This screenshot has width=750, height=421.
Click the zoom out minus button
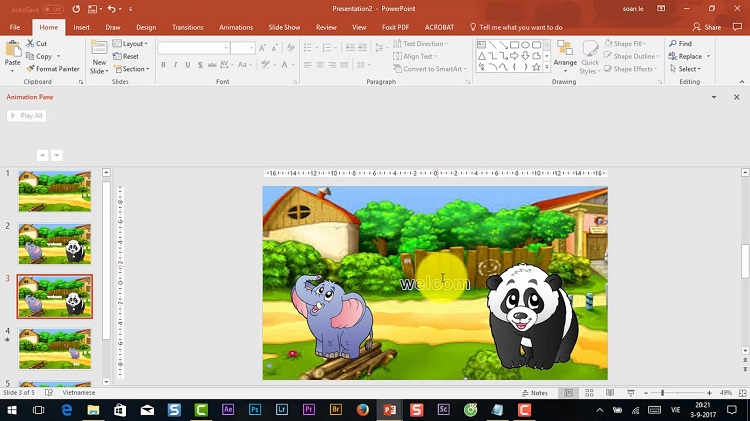point(646,393)
